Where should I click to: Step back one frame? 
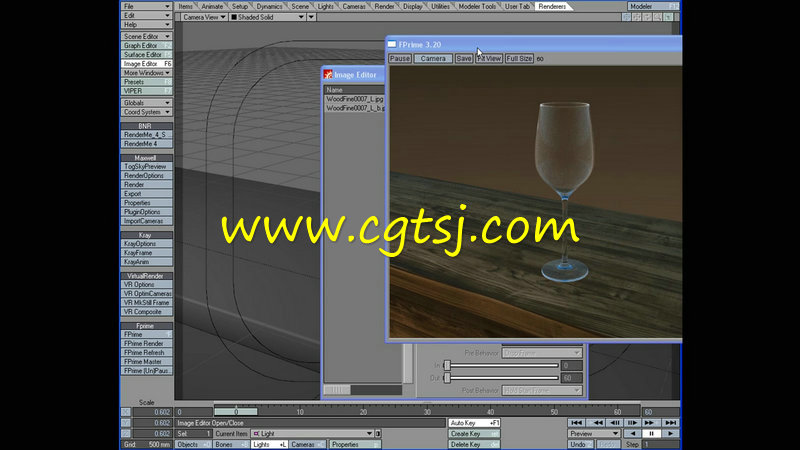point(615,423)
